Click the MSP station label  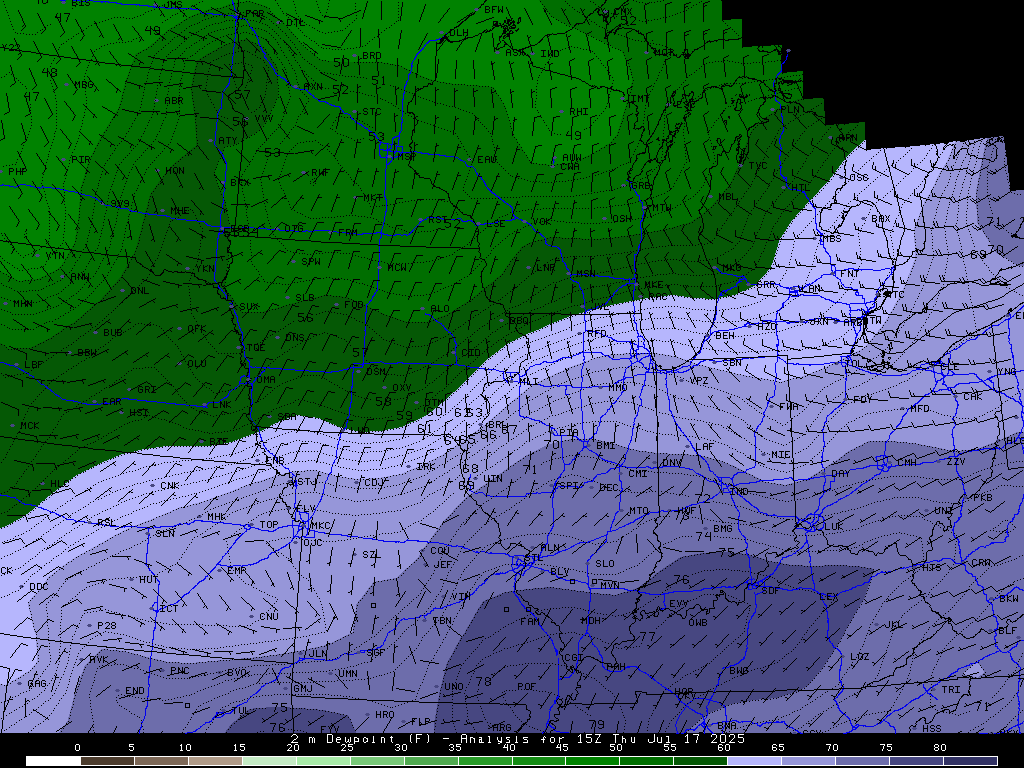(407, 156)
